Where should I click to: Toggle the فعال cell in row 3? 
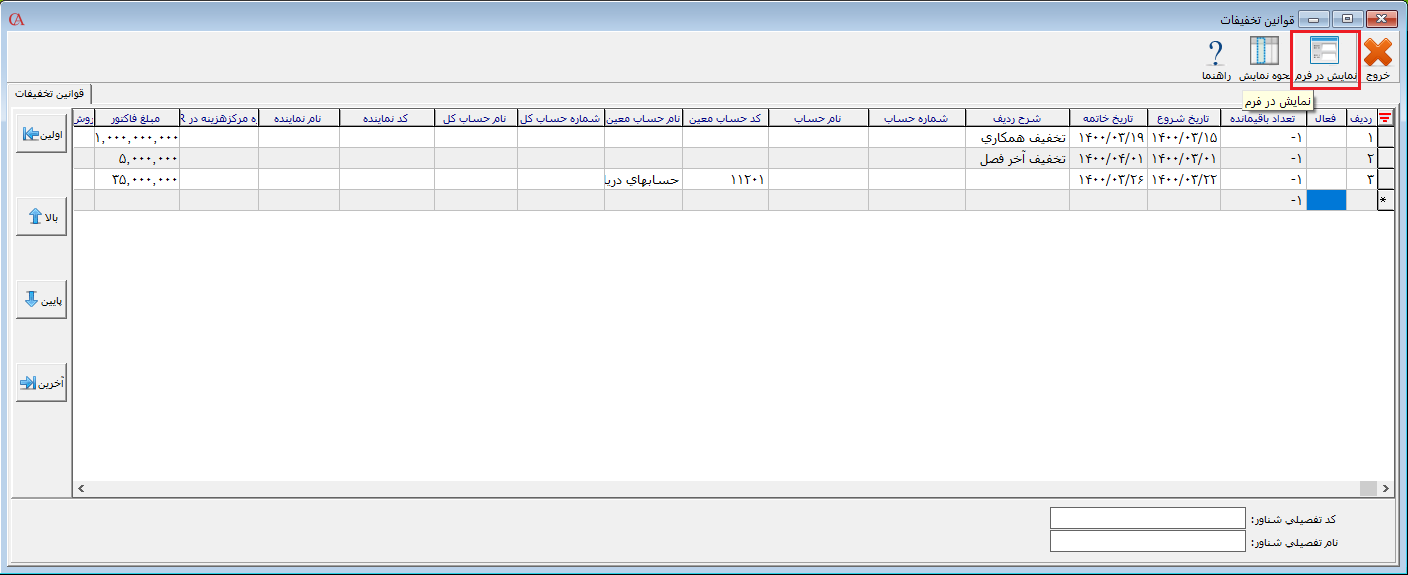[1327, 179]
